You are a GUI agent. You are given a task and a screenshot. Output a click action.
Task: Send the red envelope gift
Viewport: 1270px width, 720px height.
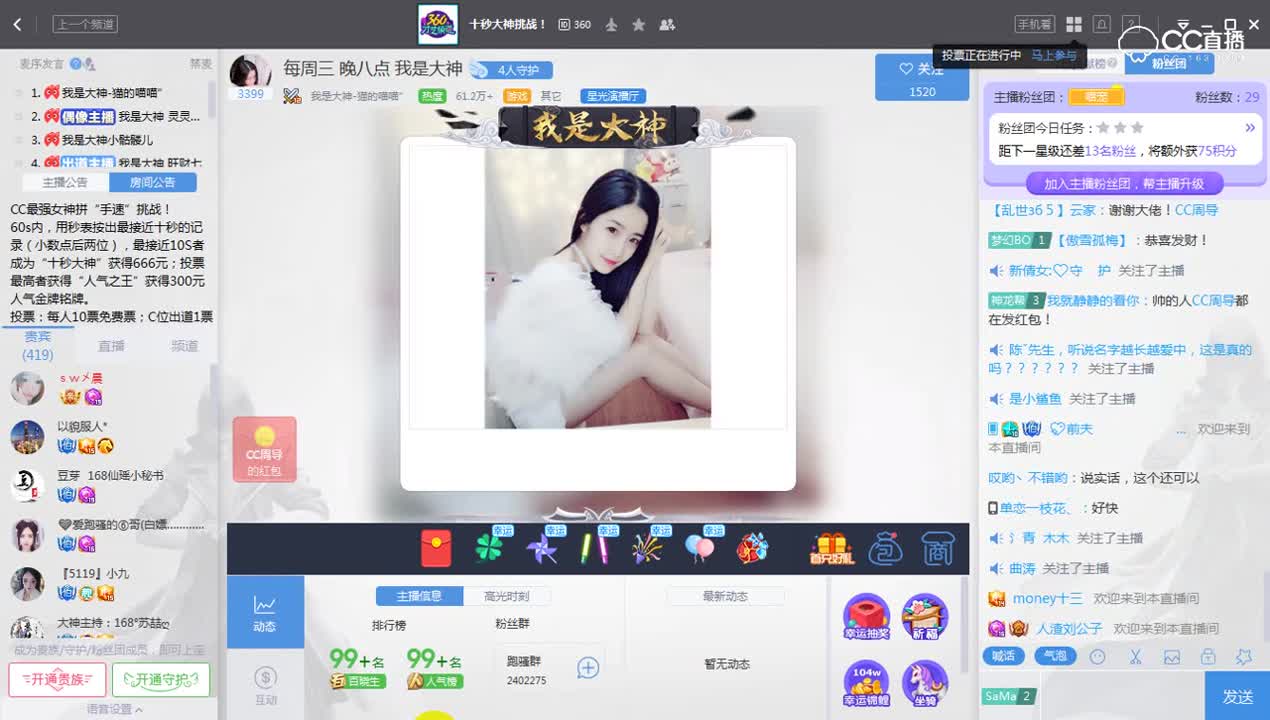pyautogui.click(x=436, y=548)
